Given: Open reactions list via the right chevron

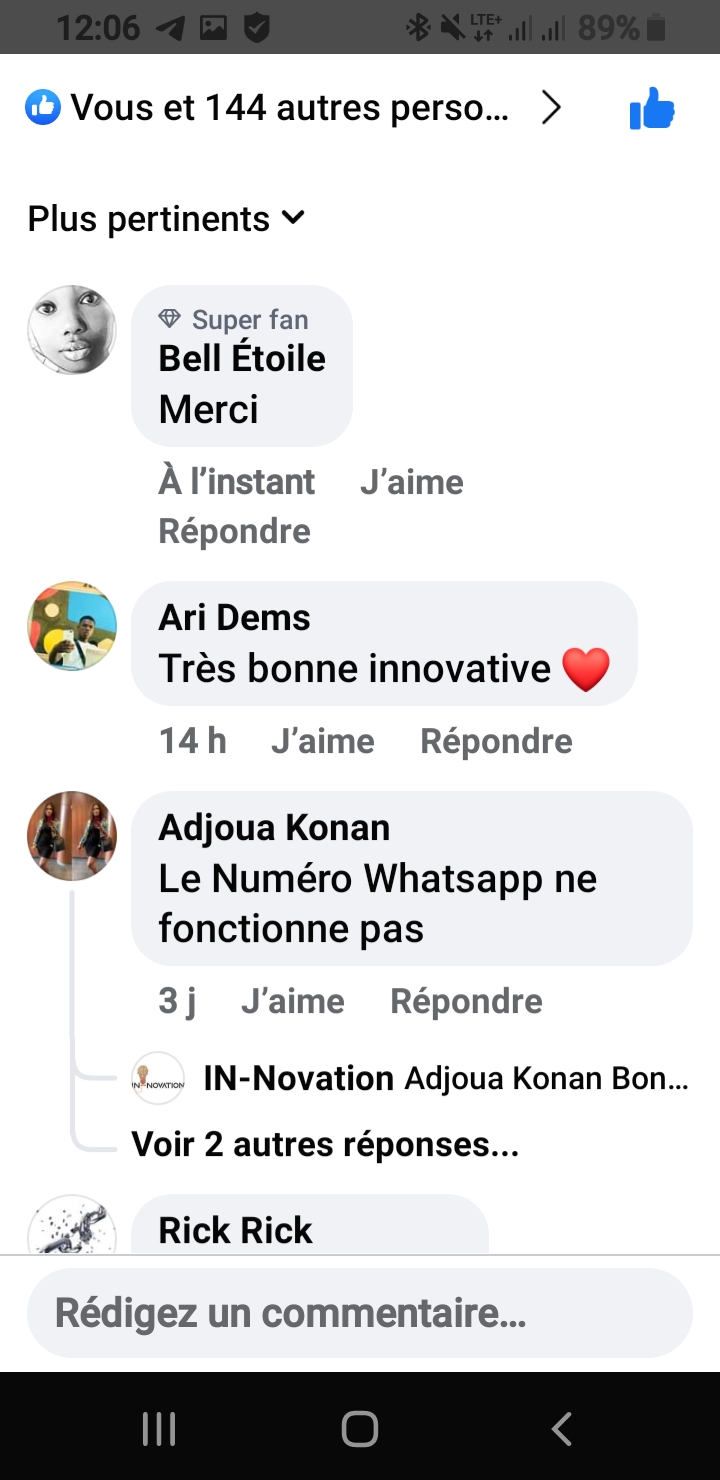Looking at the screenshot, I should [x=551, y=108].
